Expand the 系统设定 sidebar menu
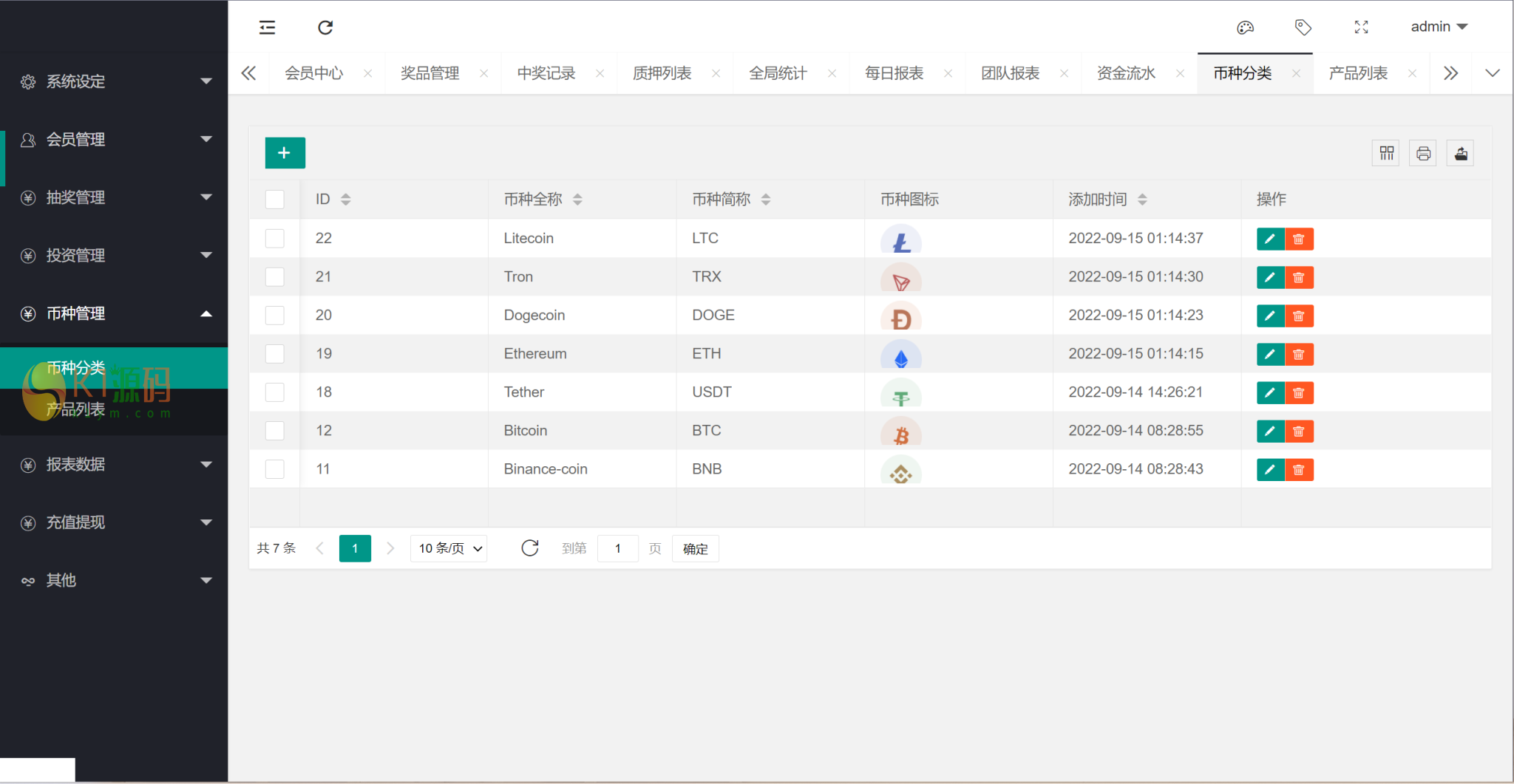Image resolution: width=1514 pixels, height=784 pixels. 115,81
